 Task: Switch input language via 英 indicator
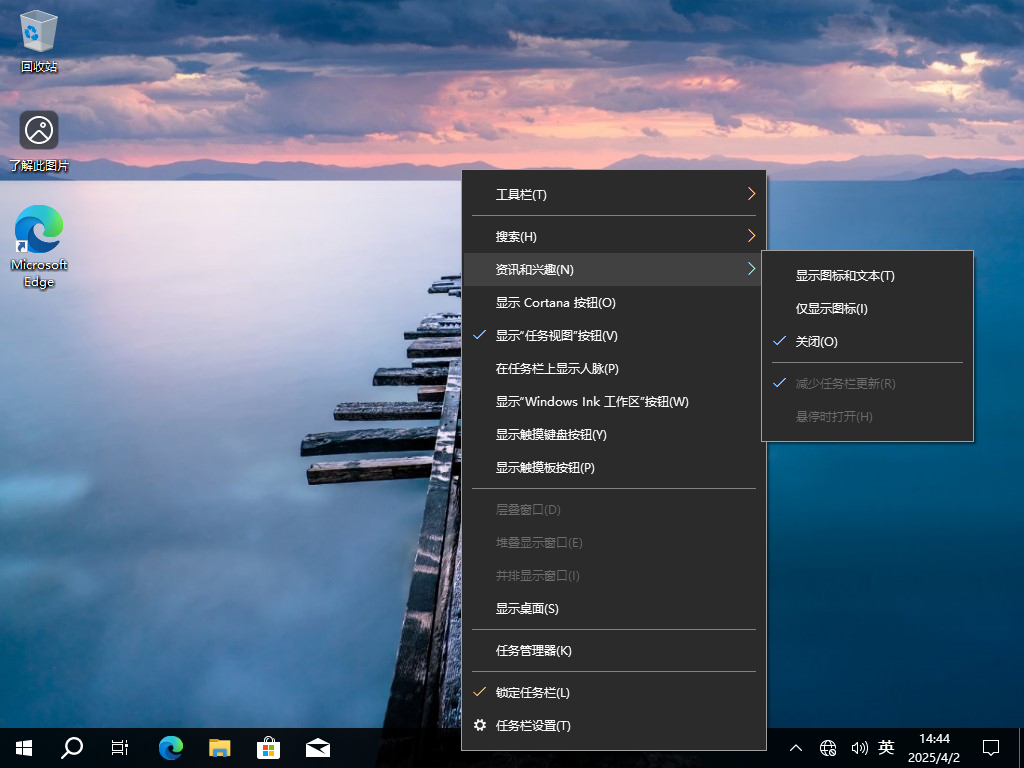[x=886, y=747]
